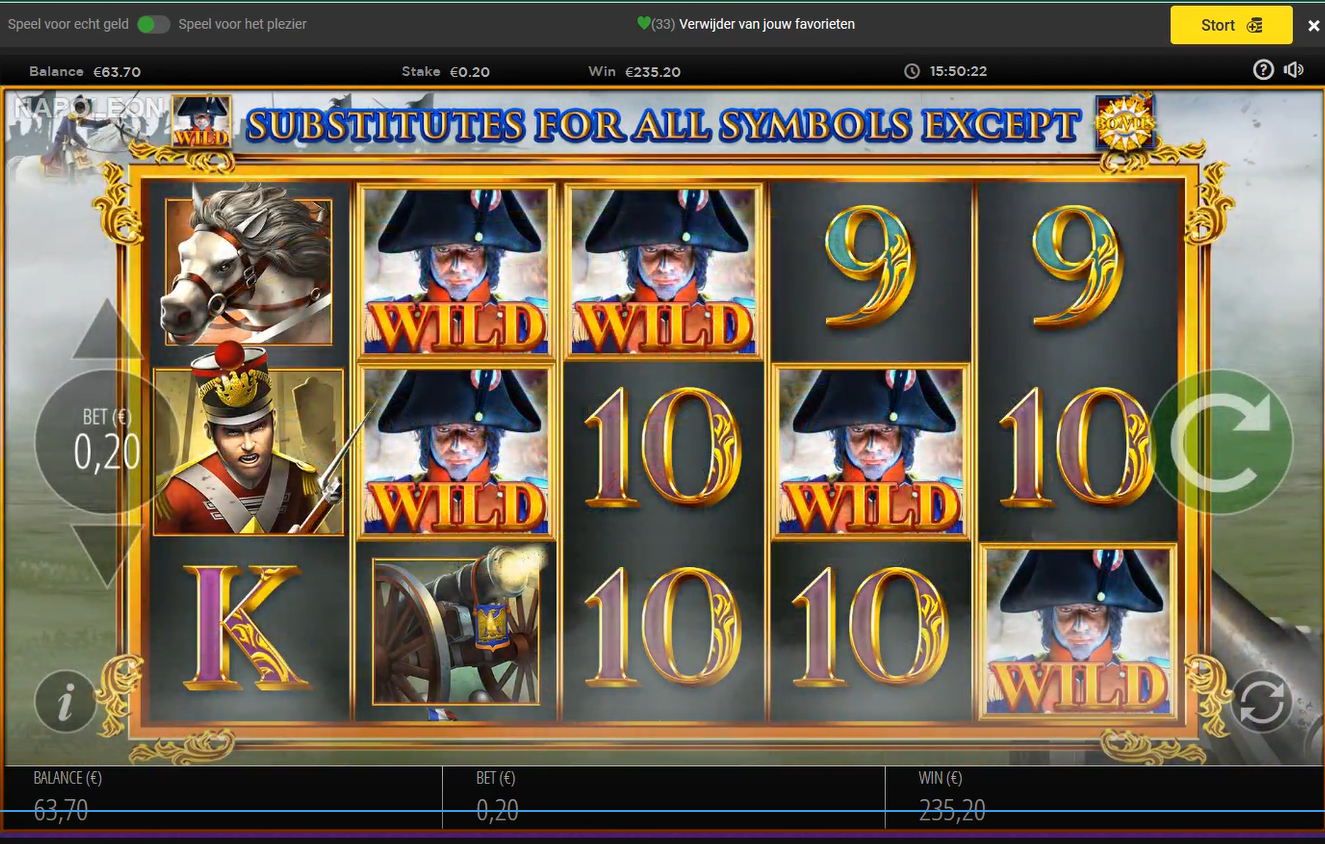Click the white horse symbol

(248, 266)
